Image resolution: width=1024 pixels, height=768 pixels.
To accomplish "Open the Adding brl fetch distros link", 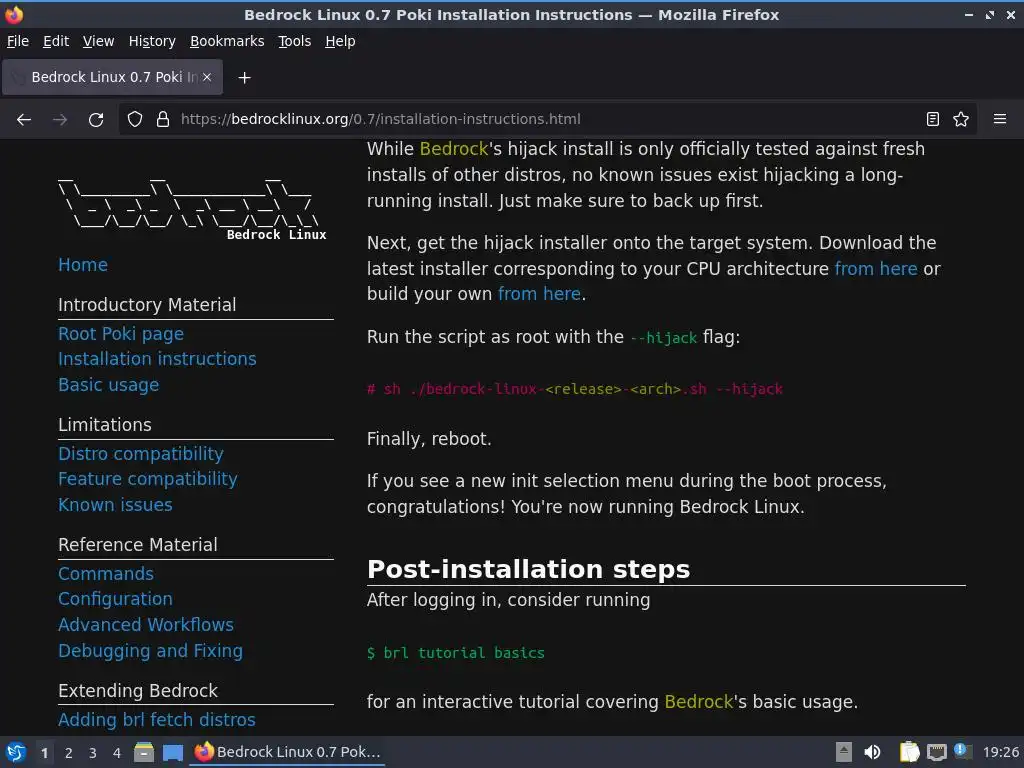I will click(x=157, y=720).
